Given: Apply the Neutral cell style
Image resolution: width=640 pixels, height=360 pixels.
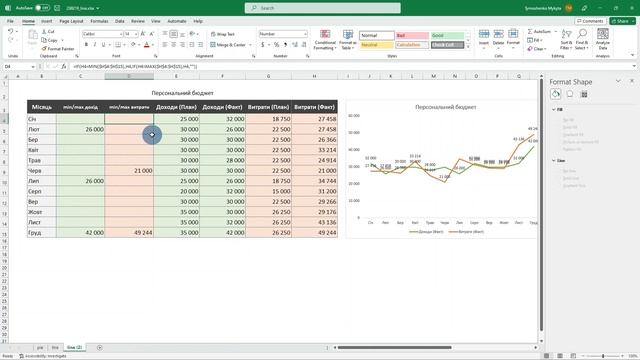Looking at the screenshot, I should click(376, 44).
